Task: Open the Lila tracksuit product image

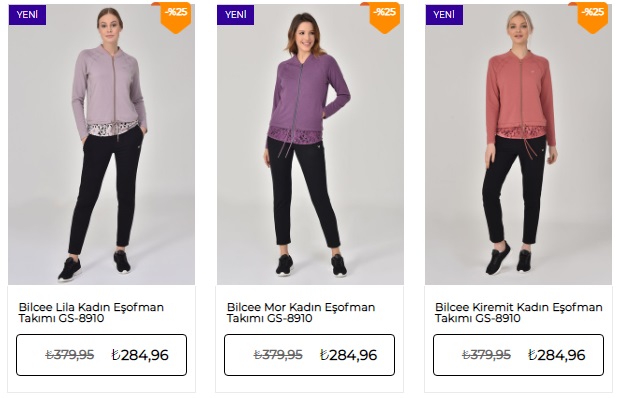Action: tap(101, 144)
